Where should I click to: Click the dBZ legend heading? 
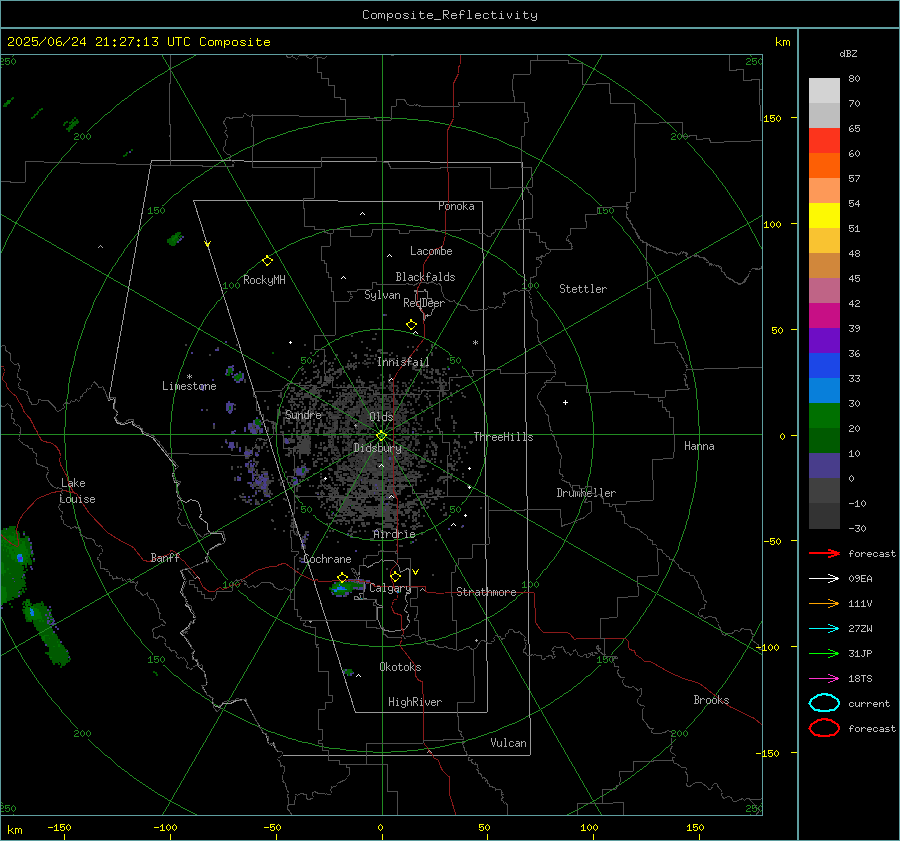(x=848, y=53)
